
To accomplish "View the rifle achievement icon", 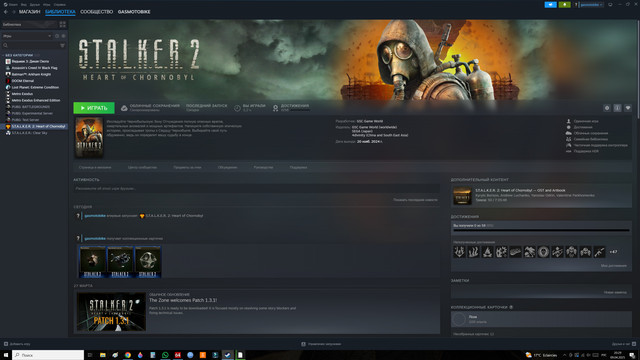I will tap(599, 252).
